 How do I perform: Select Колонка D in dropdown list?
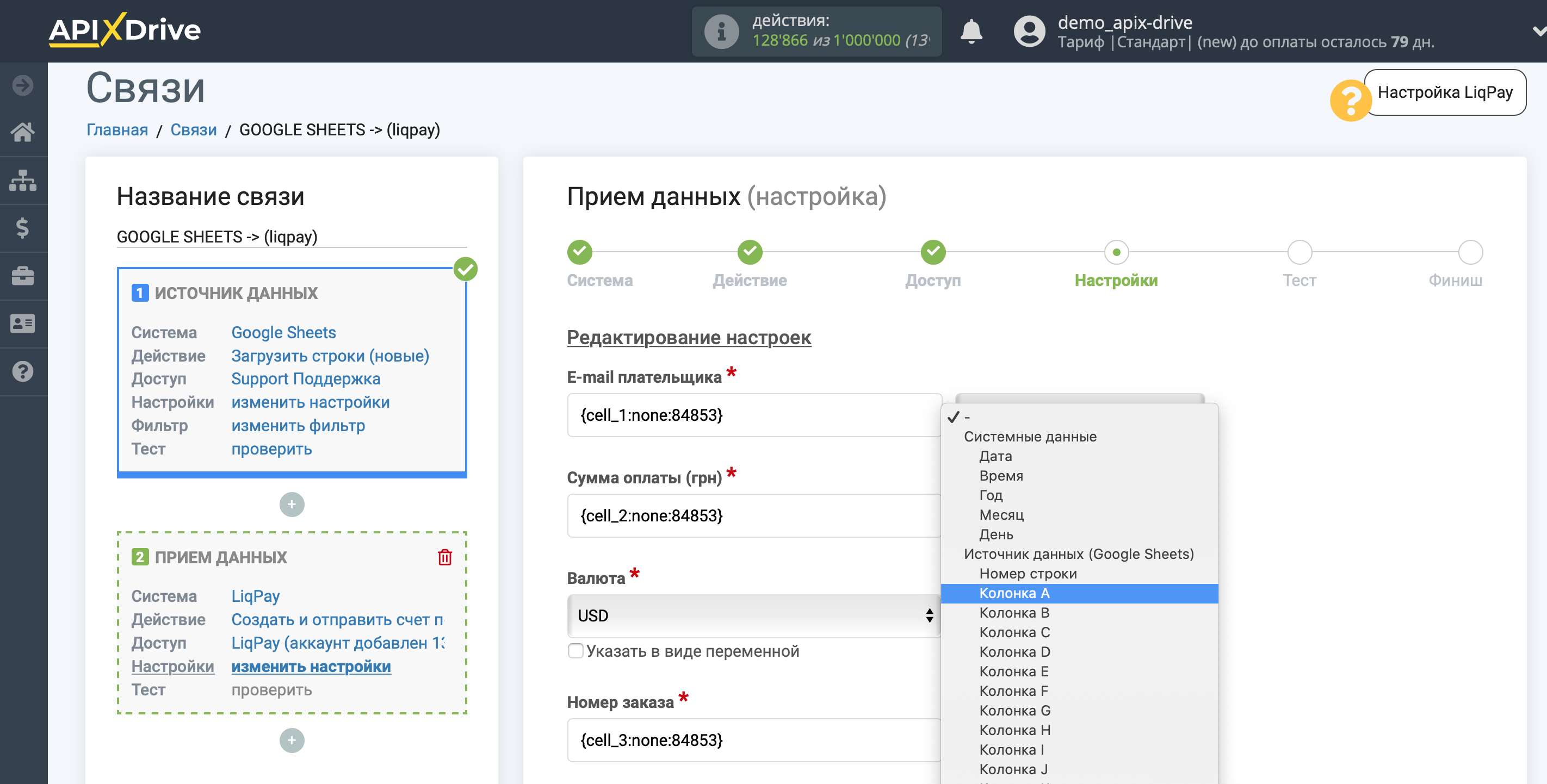[1080, 652]
